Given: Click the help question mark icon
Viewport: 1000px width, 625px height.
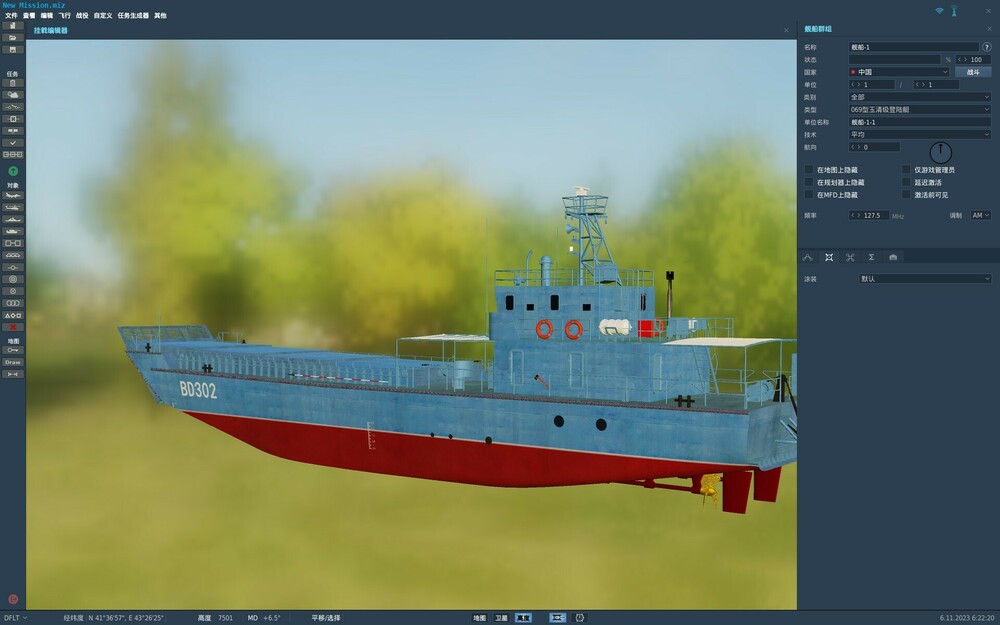Looking at the screenshot, I should (x=987, y=47).
